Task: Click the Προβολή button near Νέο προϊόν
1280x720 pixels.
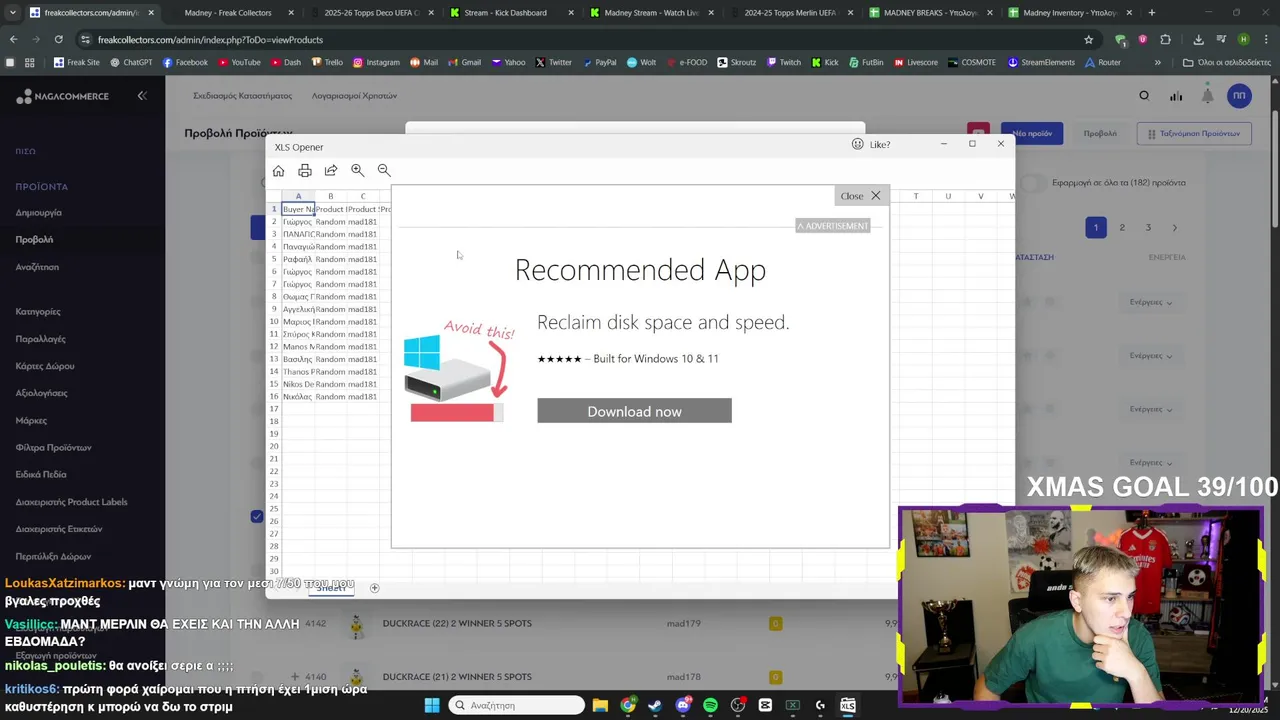Action: (x=1100, y=133)
